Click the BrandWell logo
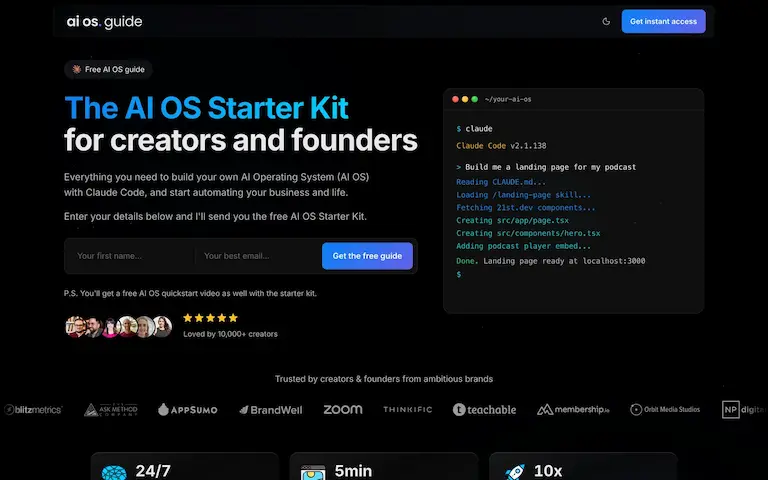768x480 pixels. pyautogui.click(x=271, y=410)
